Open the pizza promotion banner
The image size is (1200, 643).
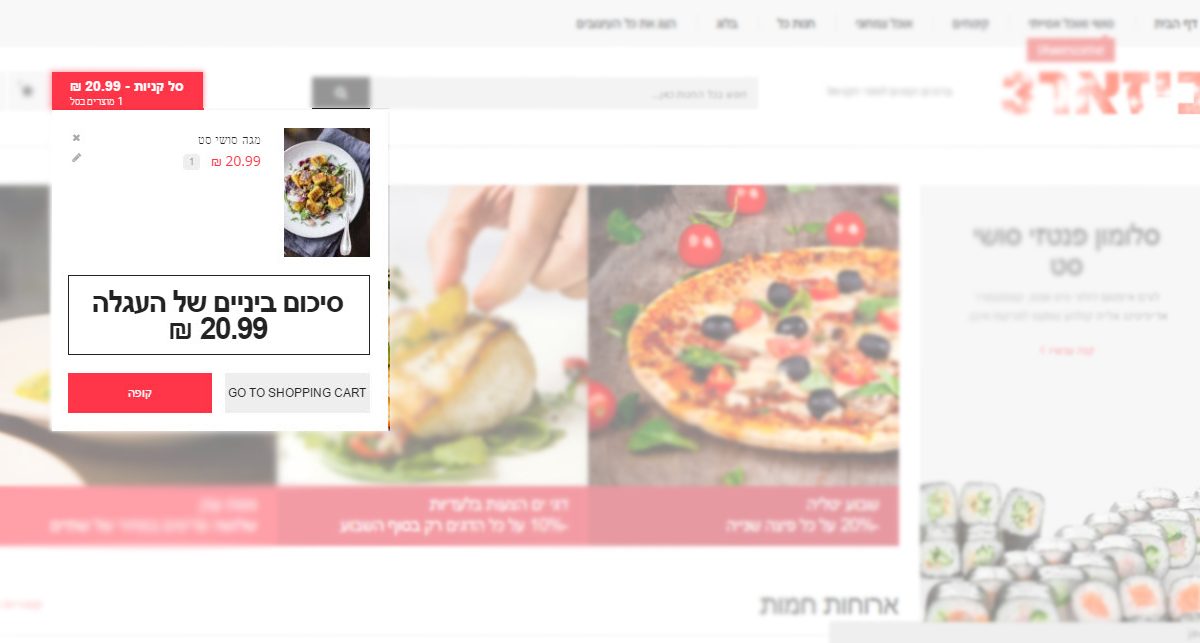click(743, 336)
